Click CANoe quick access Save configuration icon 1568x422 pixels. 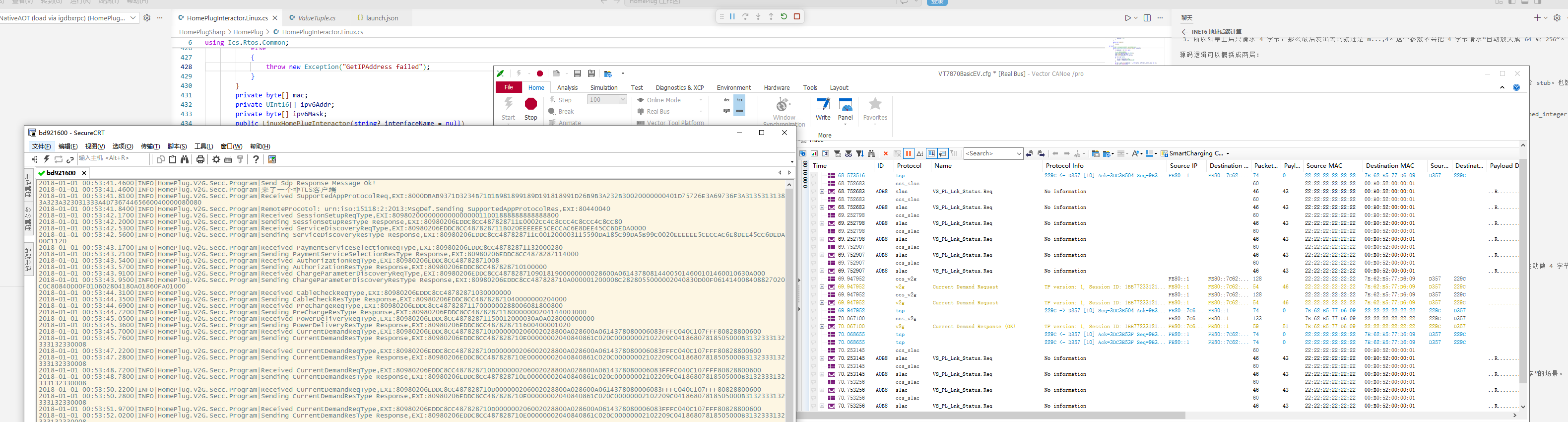(x=577, y=73)
